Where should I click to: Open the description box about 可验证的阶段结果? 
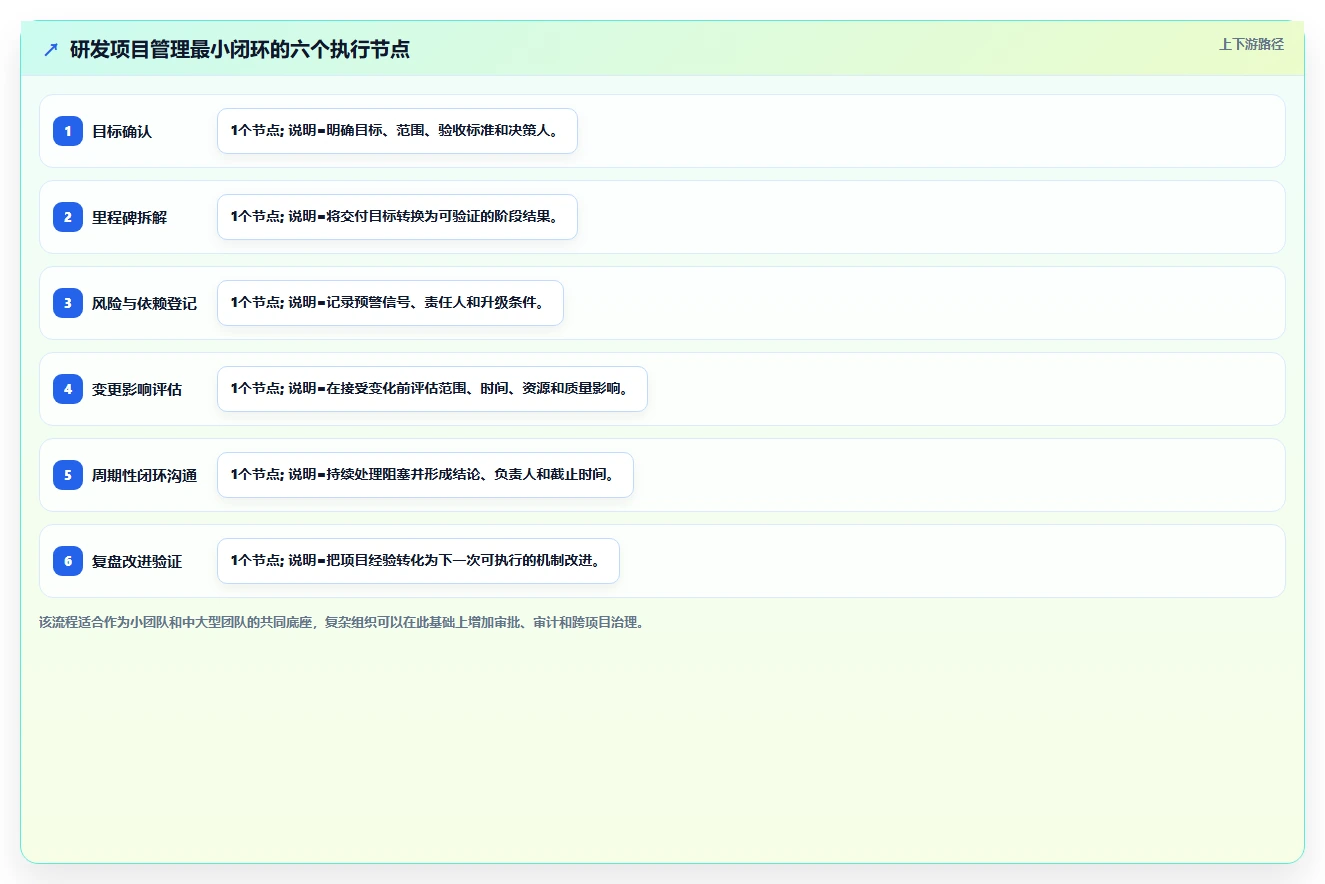point(397,217)
